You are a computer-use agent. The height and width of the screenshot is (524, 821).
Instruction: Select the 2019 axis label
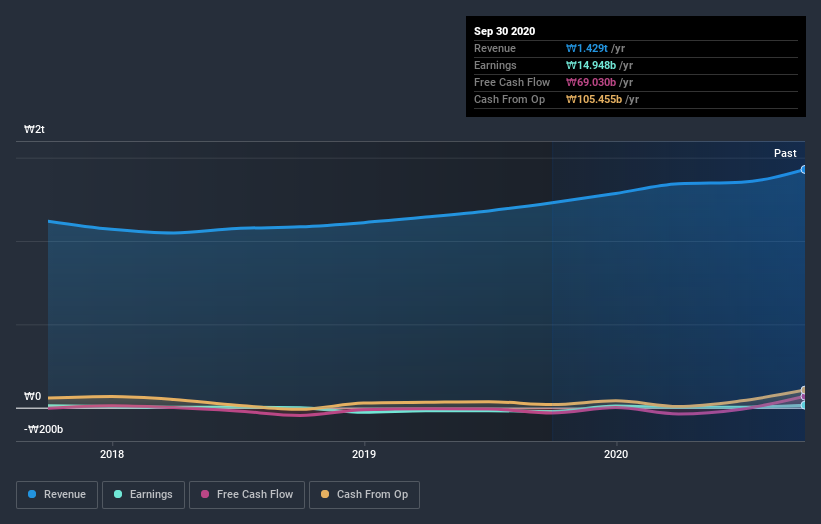364,454
